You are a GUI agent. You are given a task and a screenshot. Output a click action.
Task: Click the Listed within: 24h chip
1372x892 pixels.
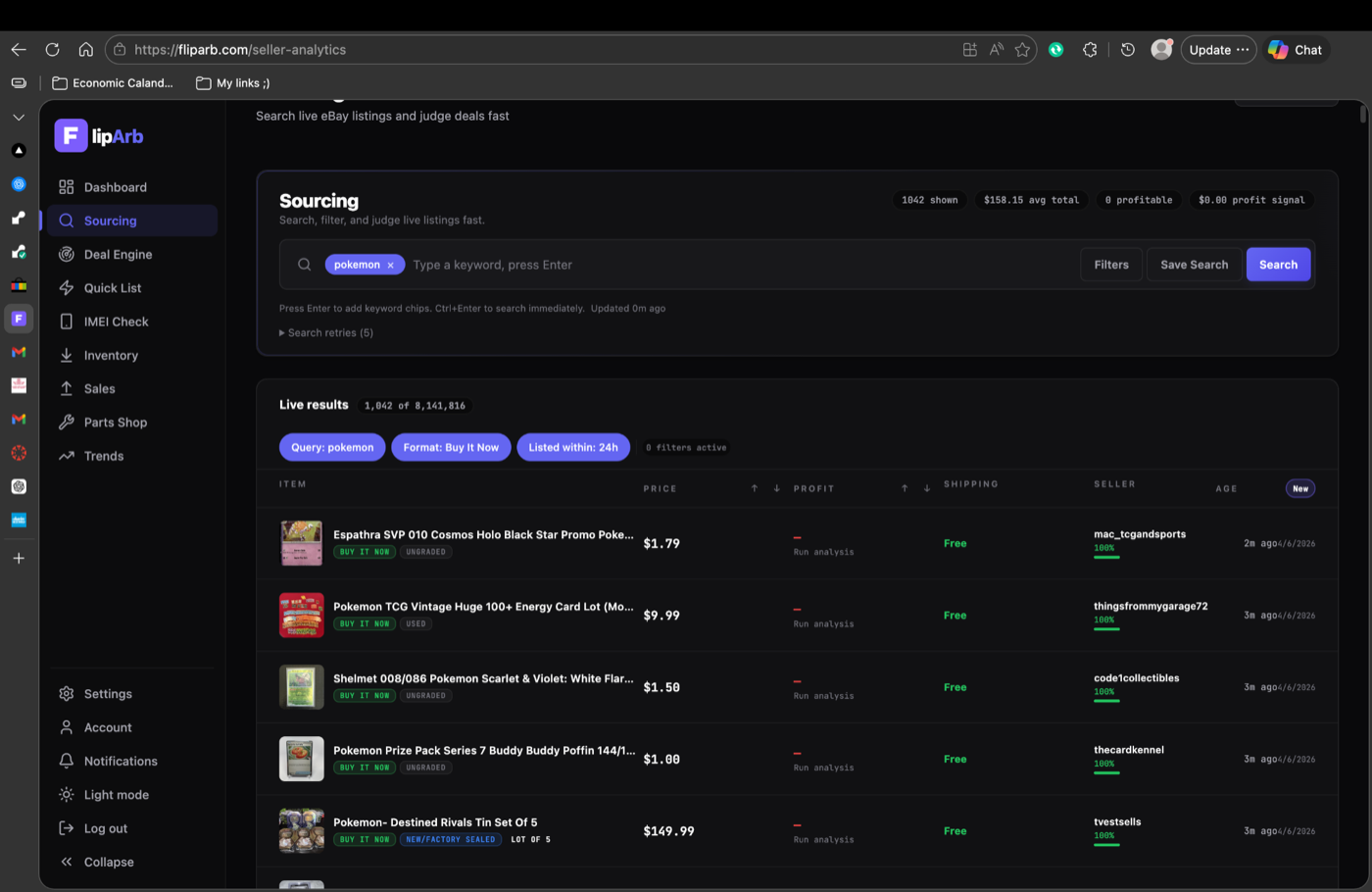pyautogui.click(x=573, y=447)
